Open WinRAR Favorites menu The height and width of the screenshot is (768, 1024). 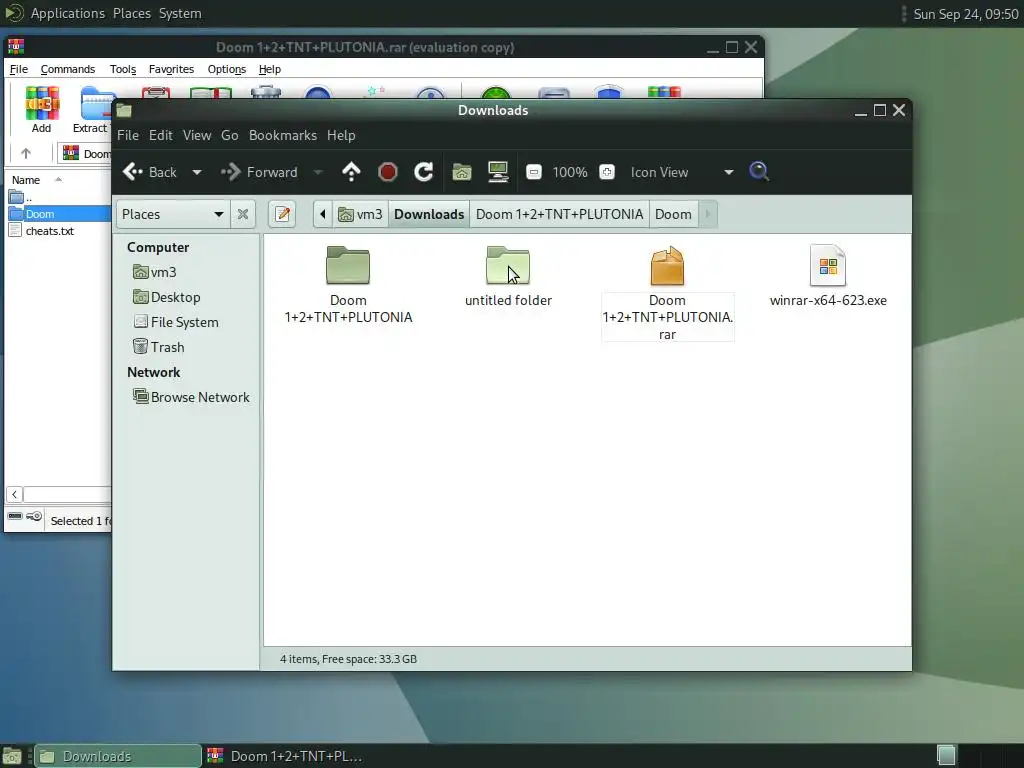pos(171,69)
